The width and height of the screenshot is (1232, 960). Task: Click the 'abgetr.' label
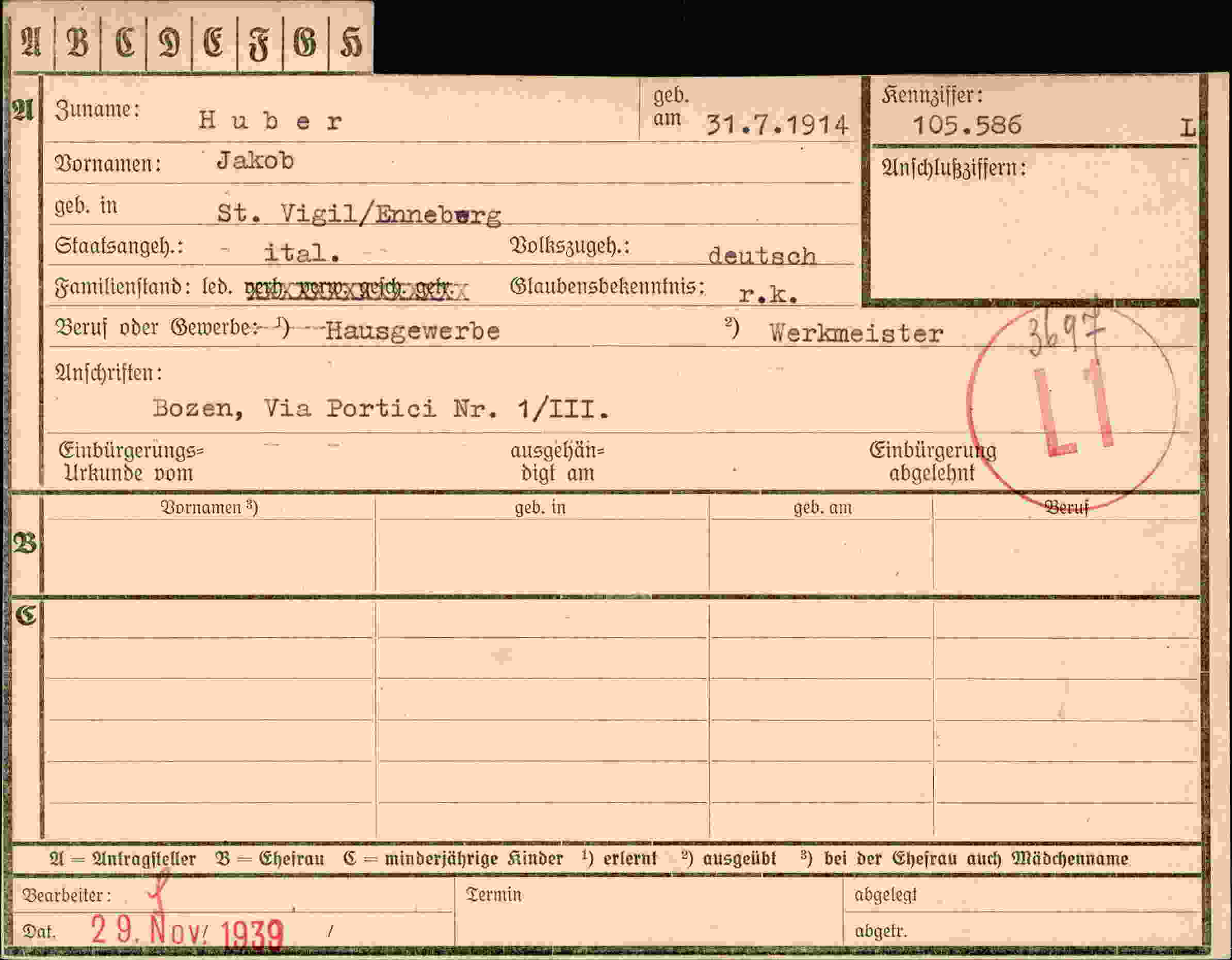pos(881,931)
